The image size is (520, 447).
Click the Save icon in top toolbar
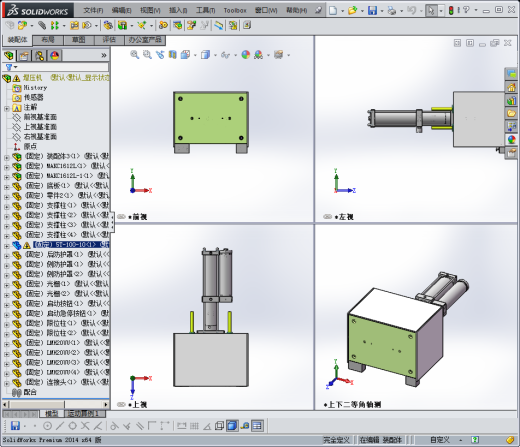(372, 10)
